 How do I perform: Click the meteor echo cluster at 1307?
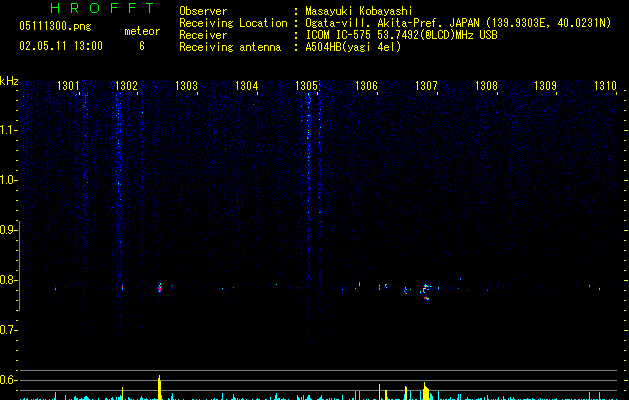(426, 292)
